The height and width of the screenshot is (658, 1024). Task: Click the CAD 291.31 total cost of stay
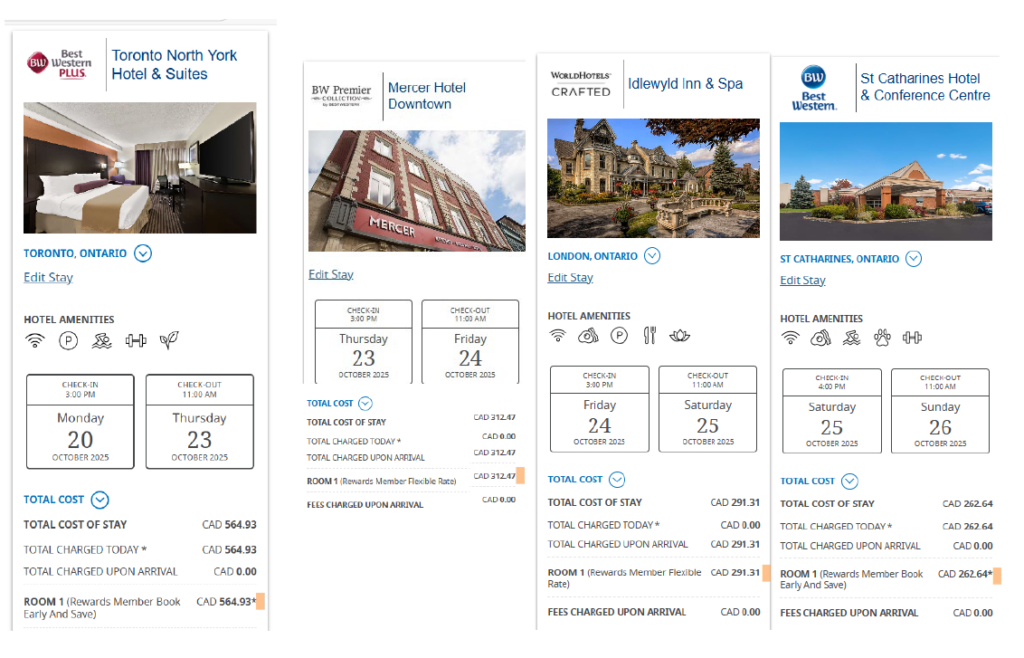coord(735,503)
